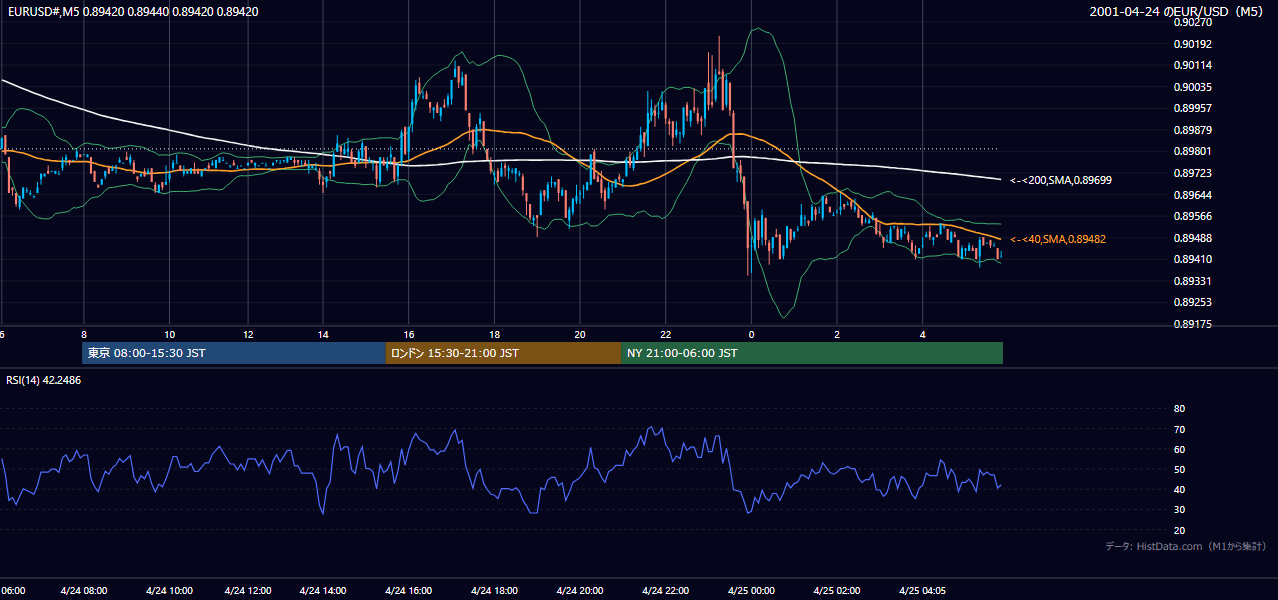
Task: Click price axis value 0.89644
Action: point(1192,195)
